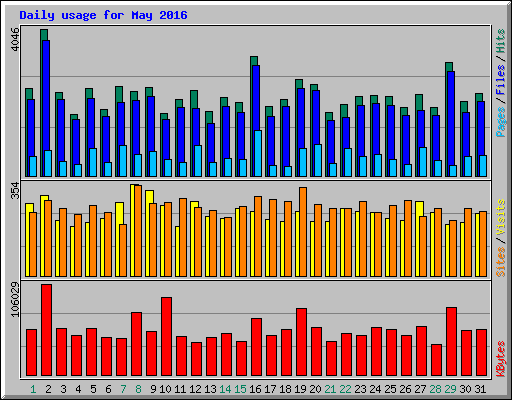
Task: Click day 18 on the x-axis
Action: click(285, 389)
